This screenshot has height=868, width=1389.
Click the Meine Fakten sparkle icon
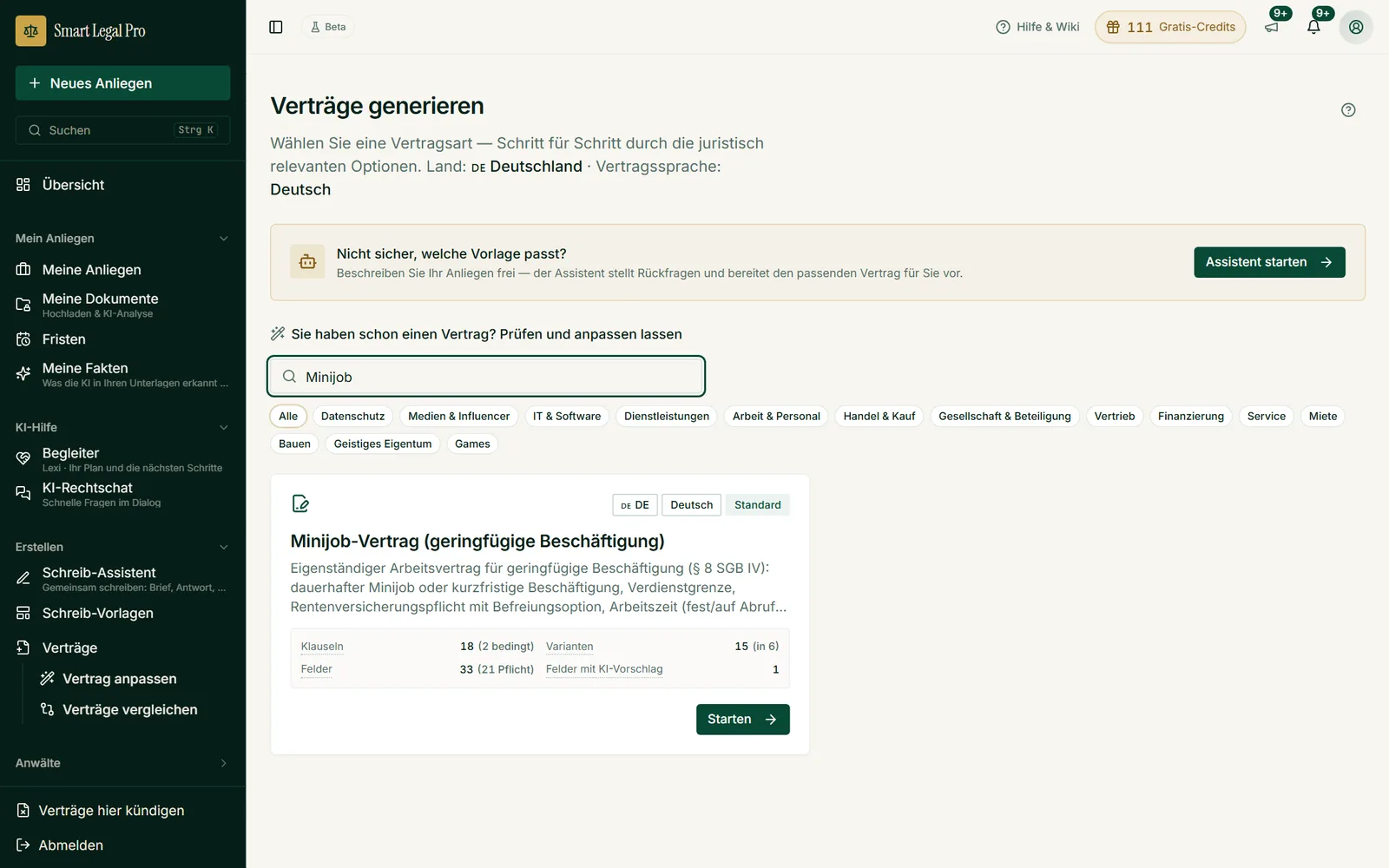(23, 374)
